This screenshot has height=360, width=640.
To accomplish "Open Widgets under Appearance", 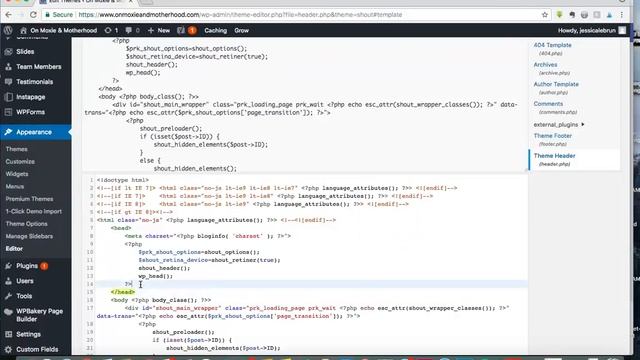I will coord(17,174).
